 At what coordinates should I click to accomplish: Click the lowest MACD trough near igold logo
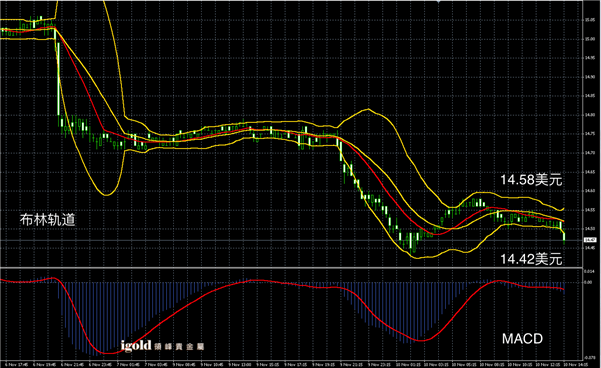point(107,353)
